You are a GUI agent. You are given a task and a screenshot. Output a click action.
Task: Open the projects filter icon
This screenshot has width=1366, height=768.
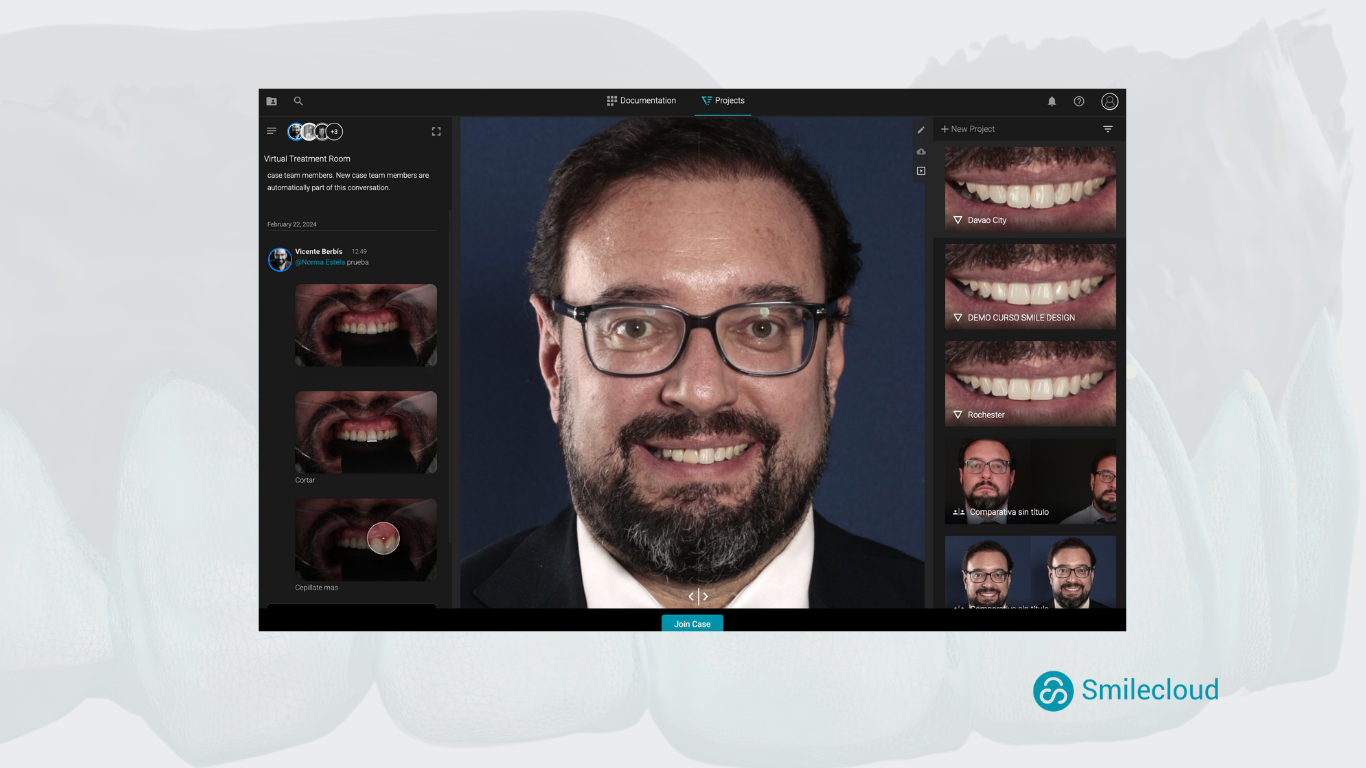(x=1108, y=129)
